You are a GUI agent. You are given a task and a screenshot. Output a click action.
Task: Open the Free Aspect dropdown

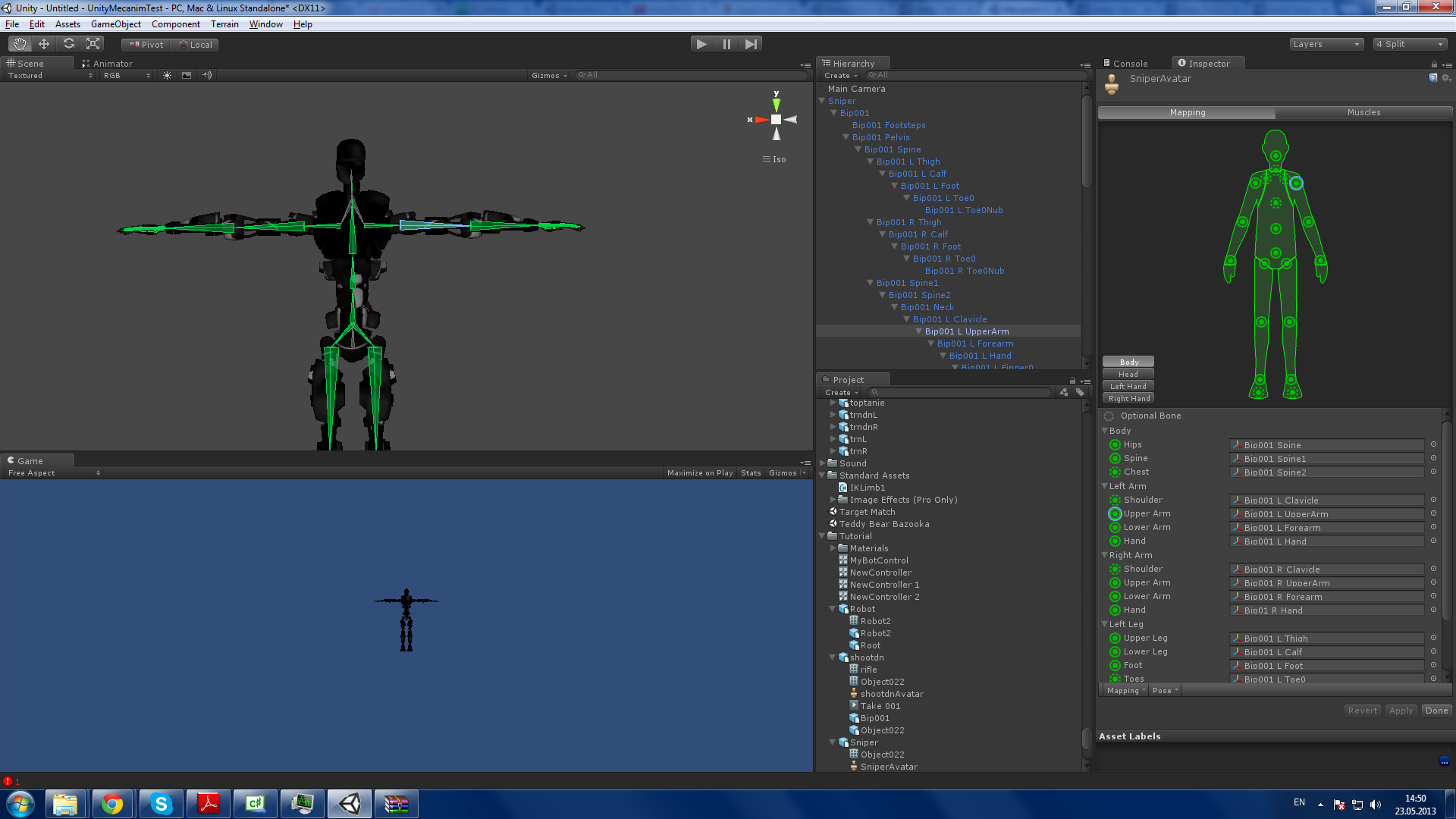(53, 473)
